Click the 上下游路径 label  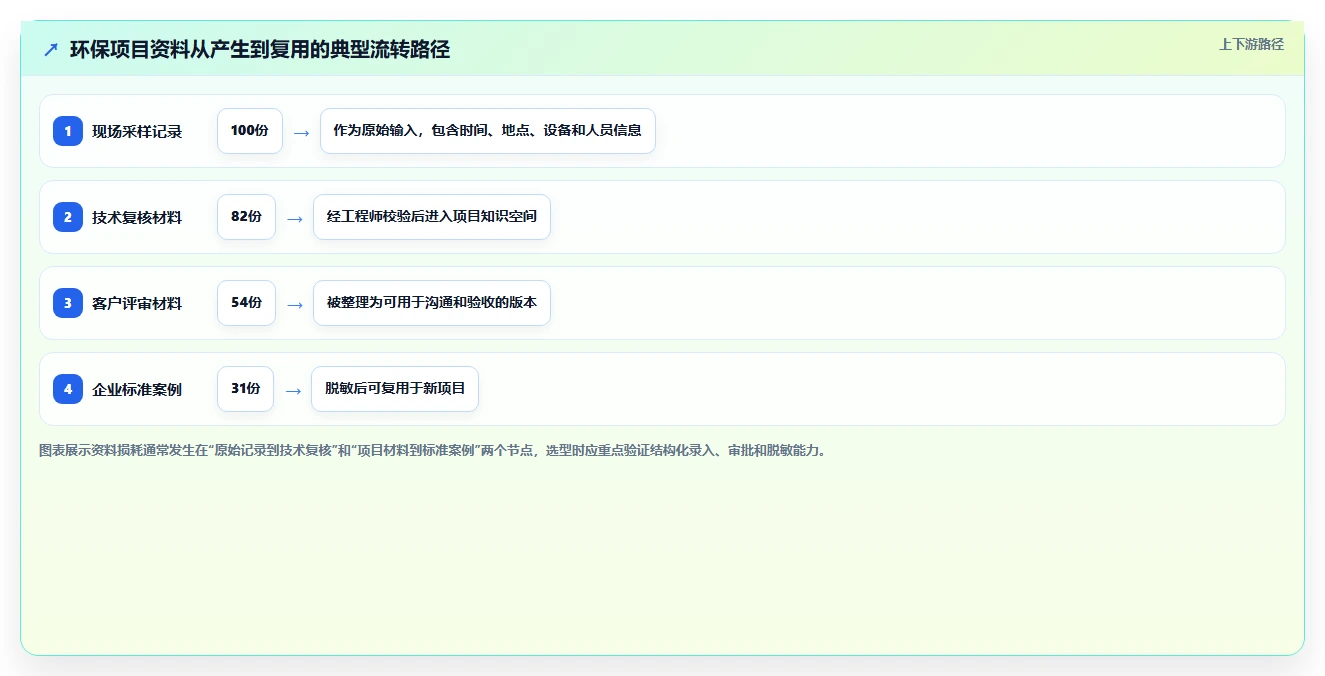pos(1251,44)
